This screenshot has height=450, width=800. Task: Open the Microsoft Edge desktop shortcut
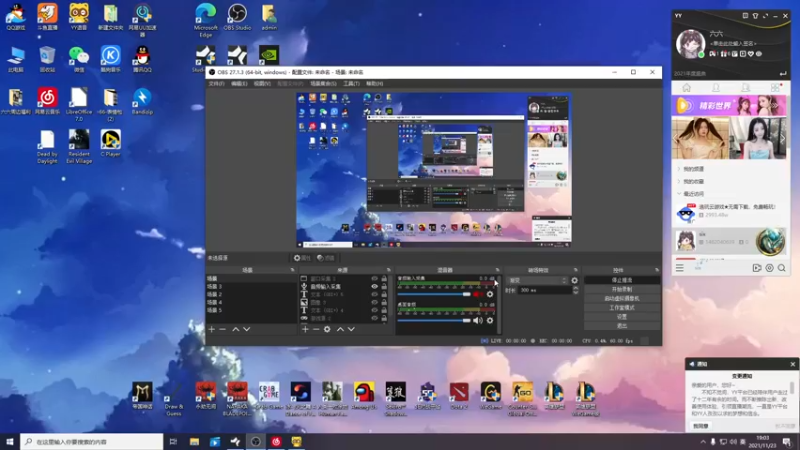point(206,20)
